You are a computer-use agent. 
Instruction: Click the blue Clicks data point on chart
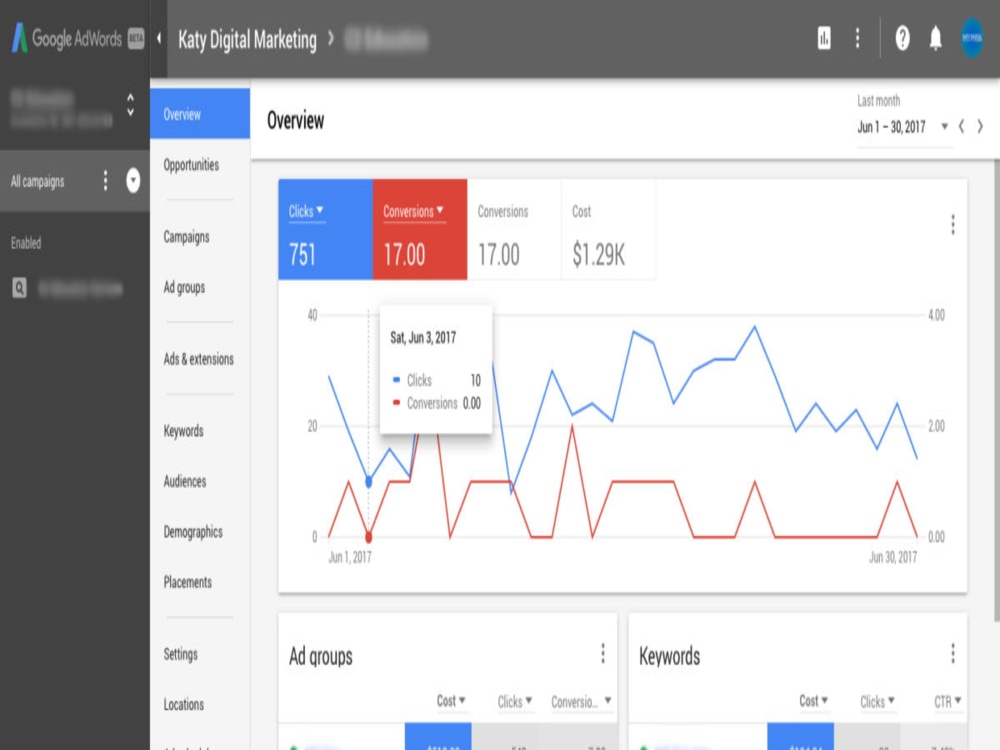click(369, 482)
